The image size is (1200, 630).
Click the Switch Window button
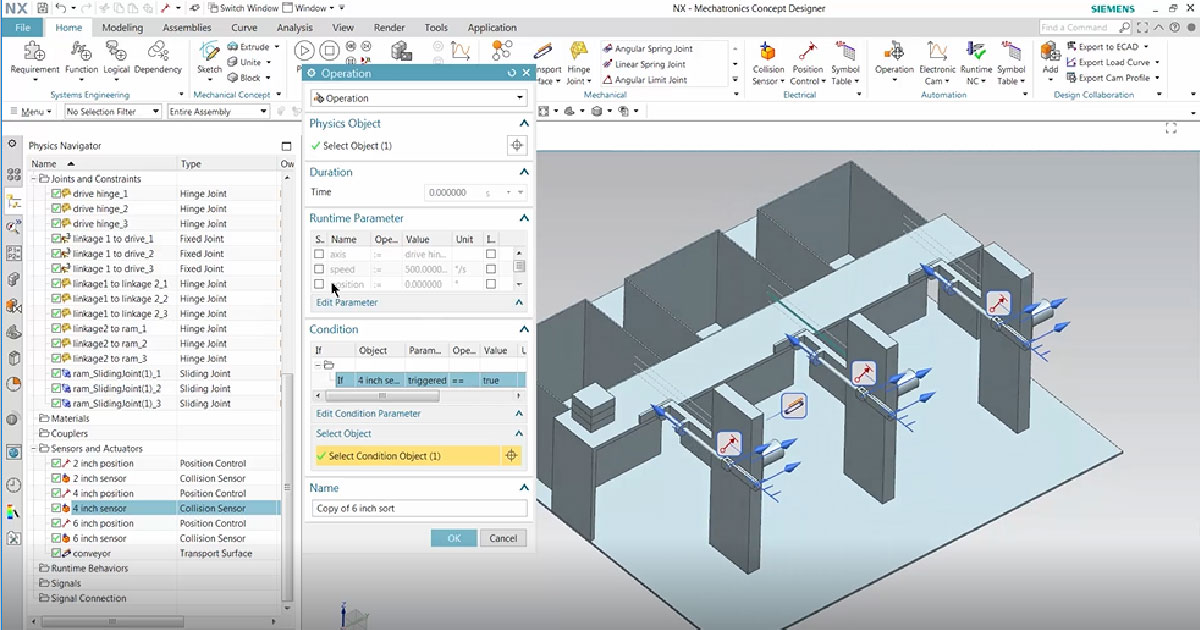coord(242,8)
